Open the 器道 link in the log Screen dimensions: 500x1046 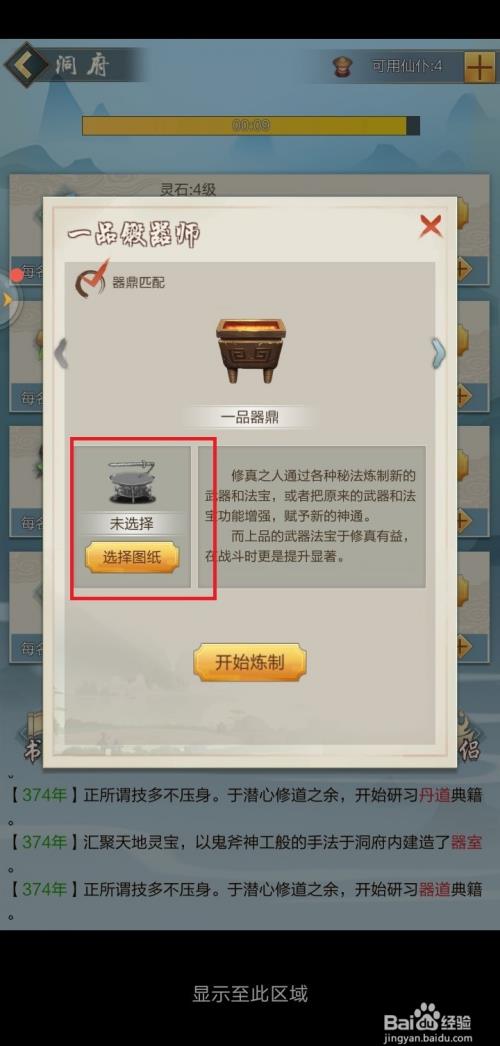coord(435,889)
